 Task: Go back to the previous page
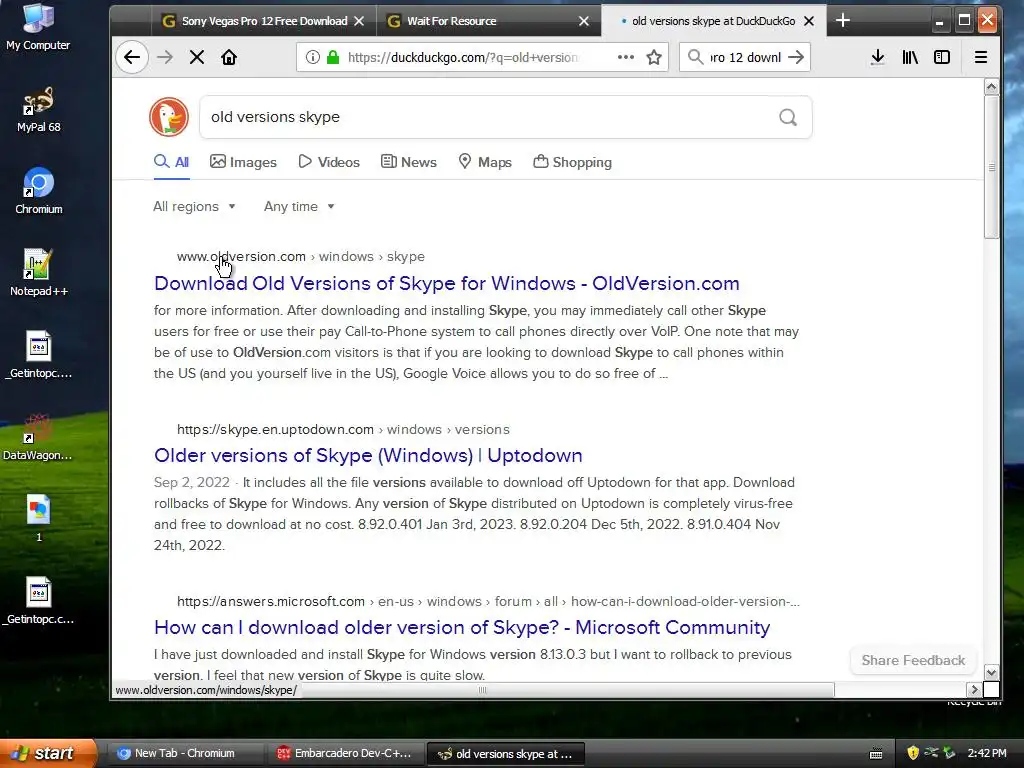coord(132,57)
